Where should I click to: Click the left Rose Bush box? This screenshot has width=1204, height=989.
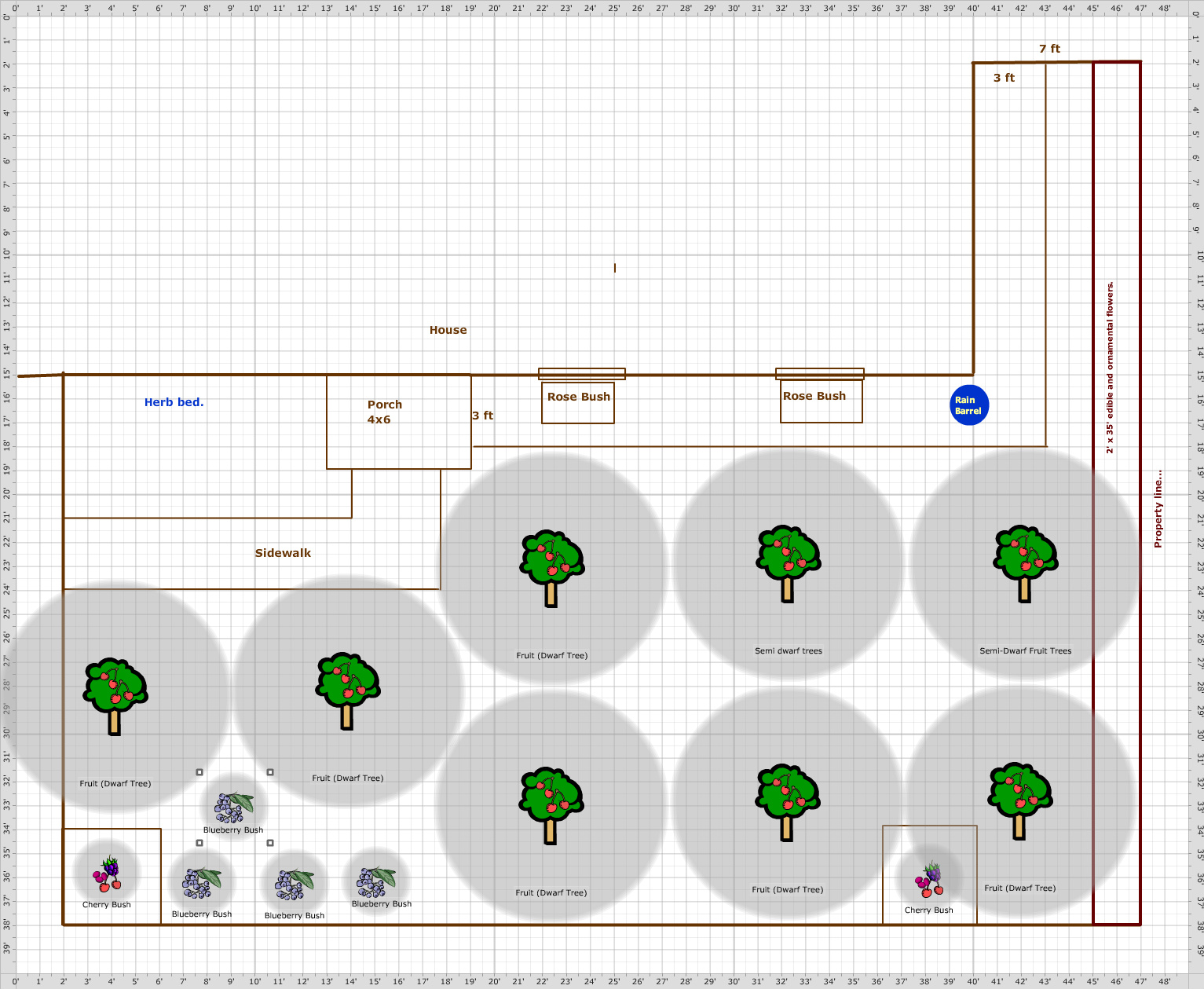click(x=578, y=403)
